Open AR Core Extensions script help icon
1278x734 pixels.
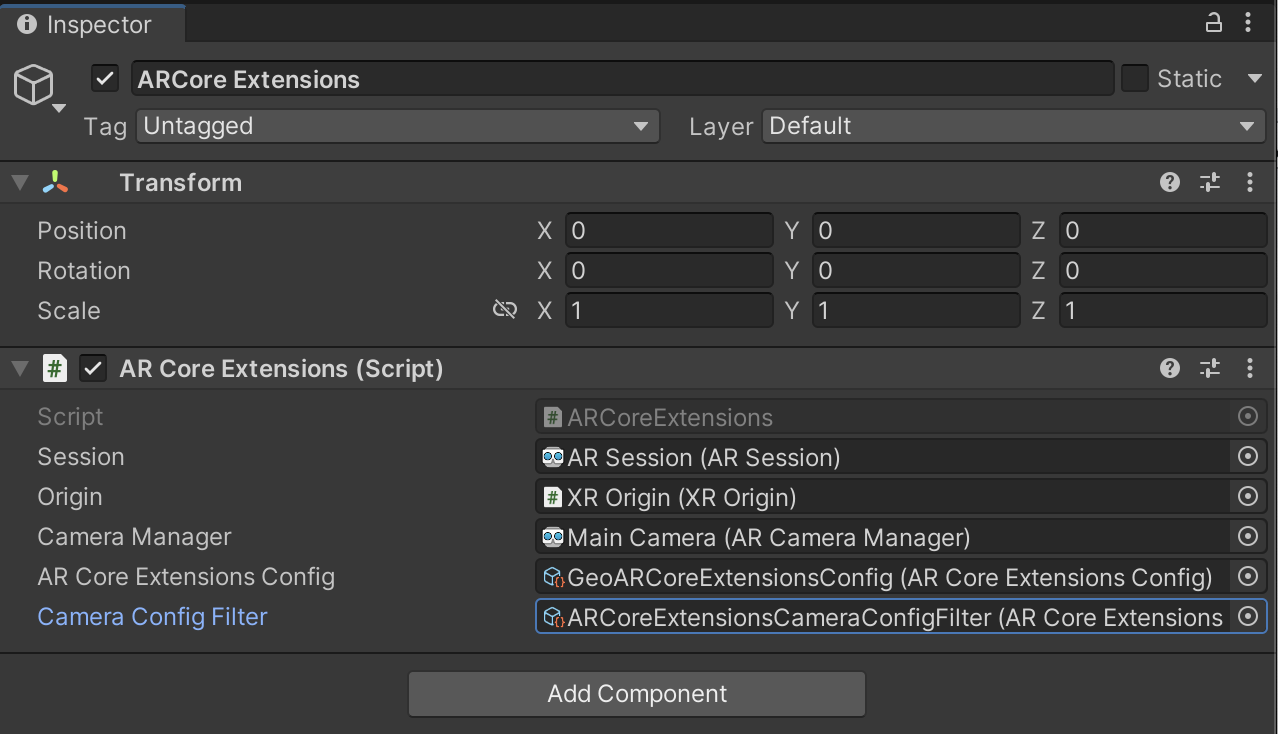[x=1170, y=368]
